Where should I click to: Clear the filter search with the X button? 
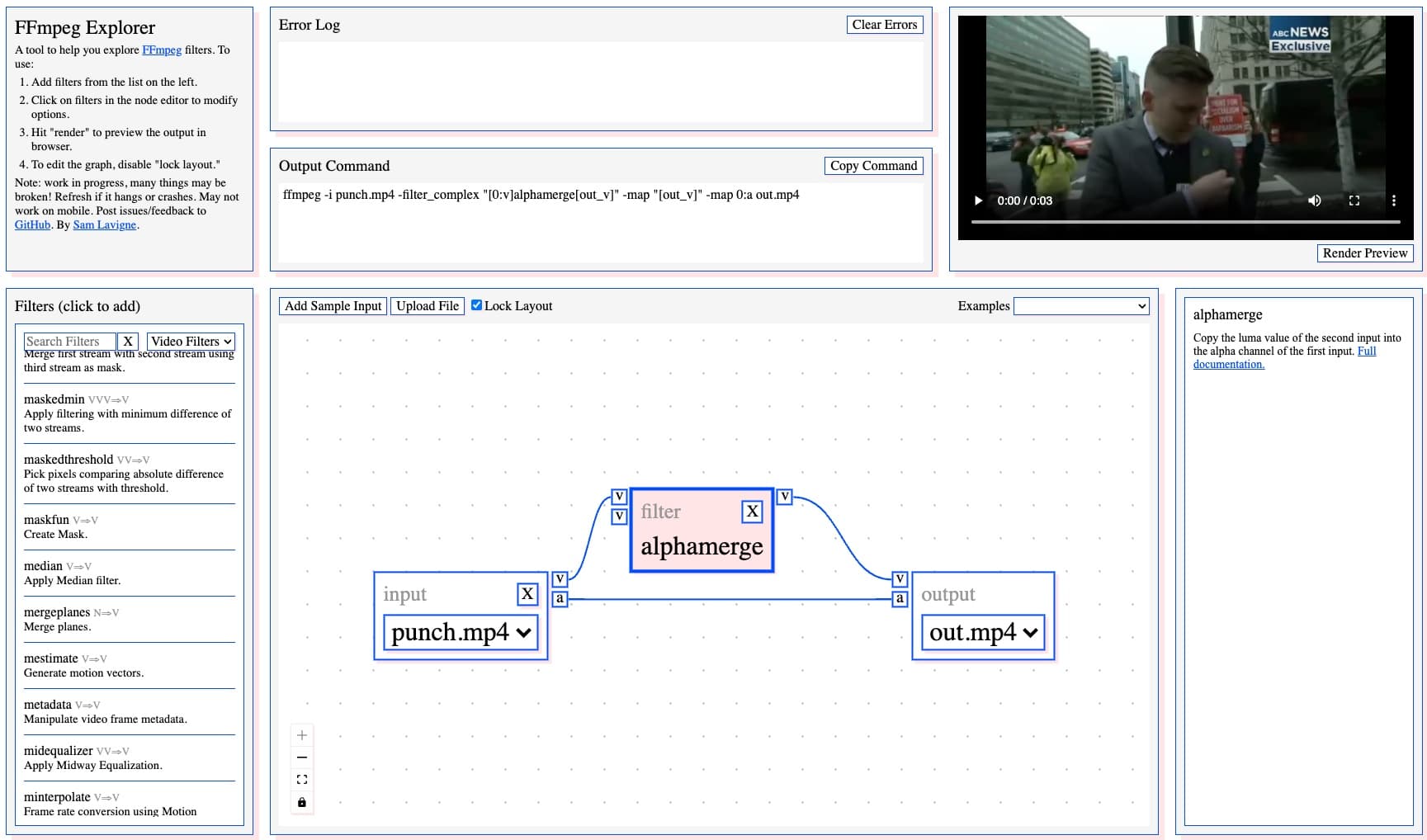click(x=128, y=341)
